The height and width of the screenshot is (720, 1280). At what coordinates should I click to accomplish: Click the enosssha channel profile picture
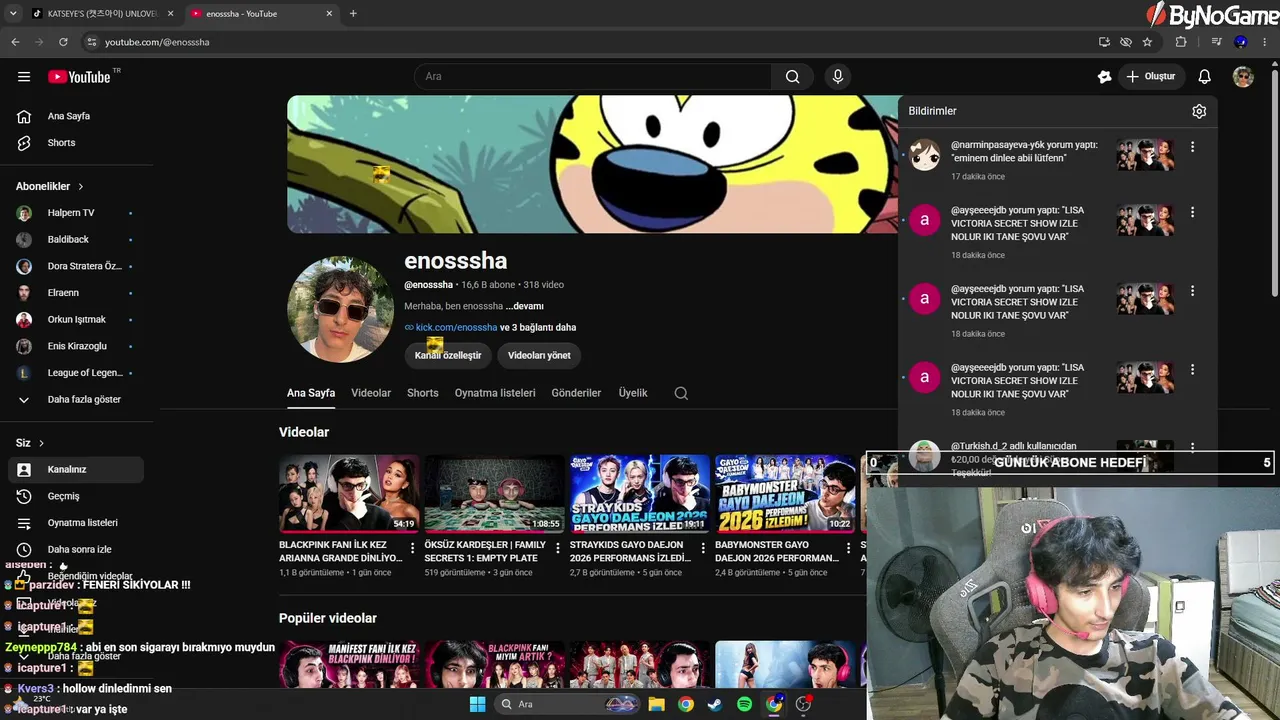340,310
